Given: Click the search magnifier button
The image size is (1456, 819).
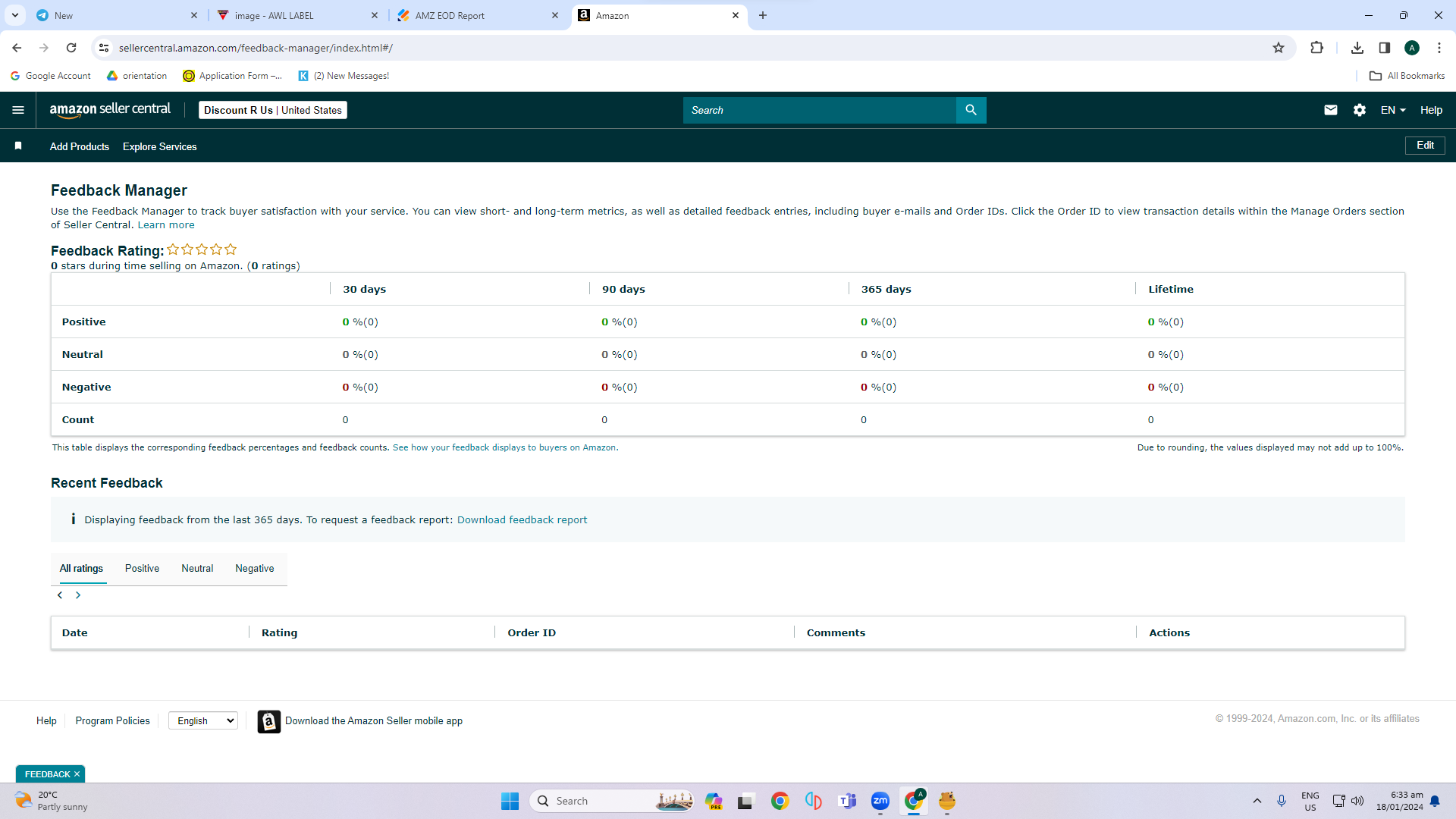Looking at the screenshot, I should click(x=971, y=110).
